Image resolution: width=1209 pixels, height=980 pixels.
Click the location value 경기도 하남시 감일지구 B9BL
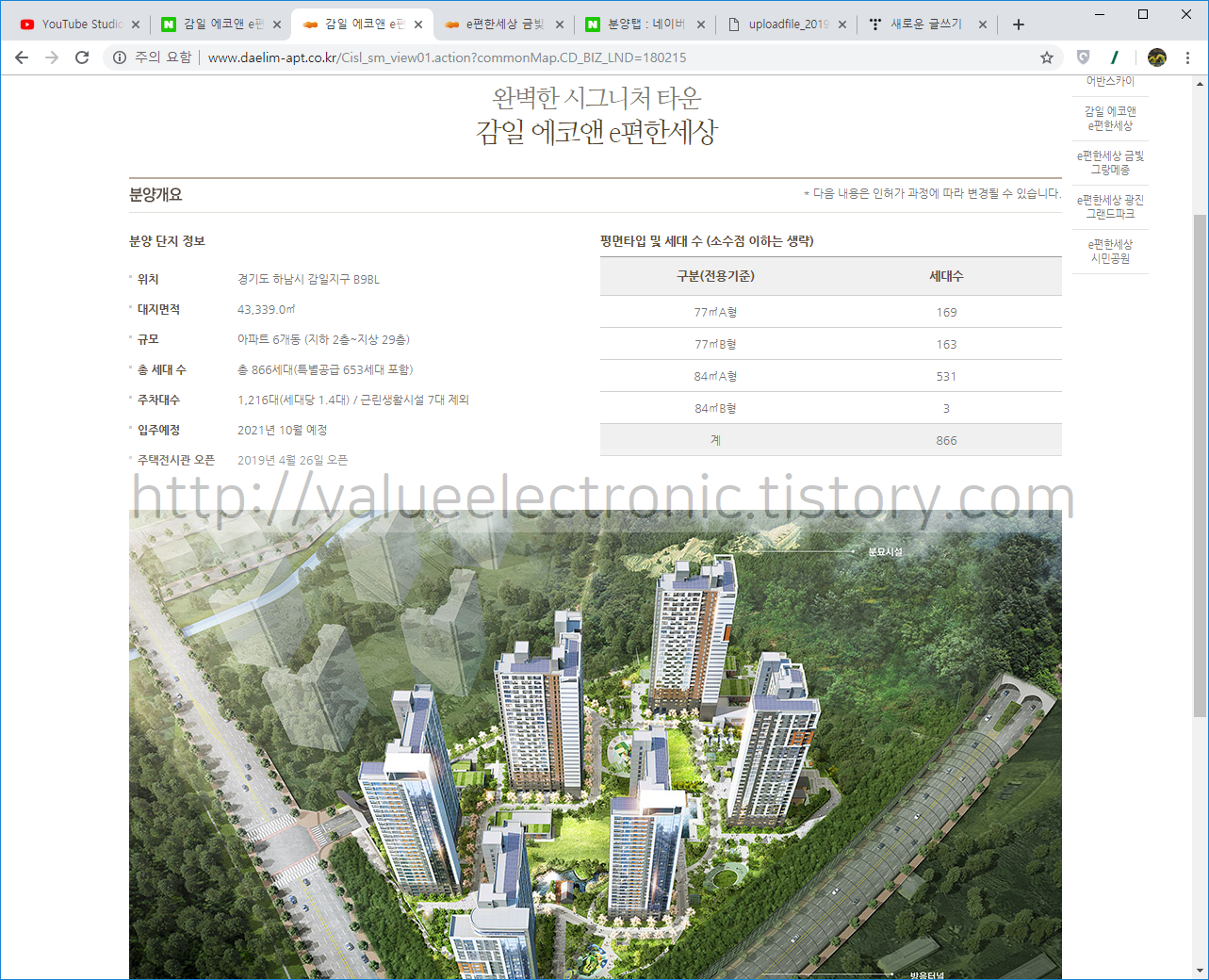click(x=308, y=280)
